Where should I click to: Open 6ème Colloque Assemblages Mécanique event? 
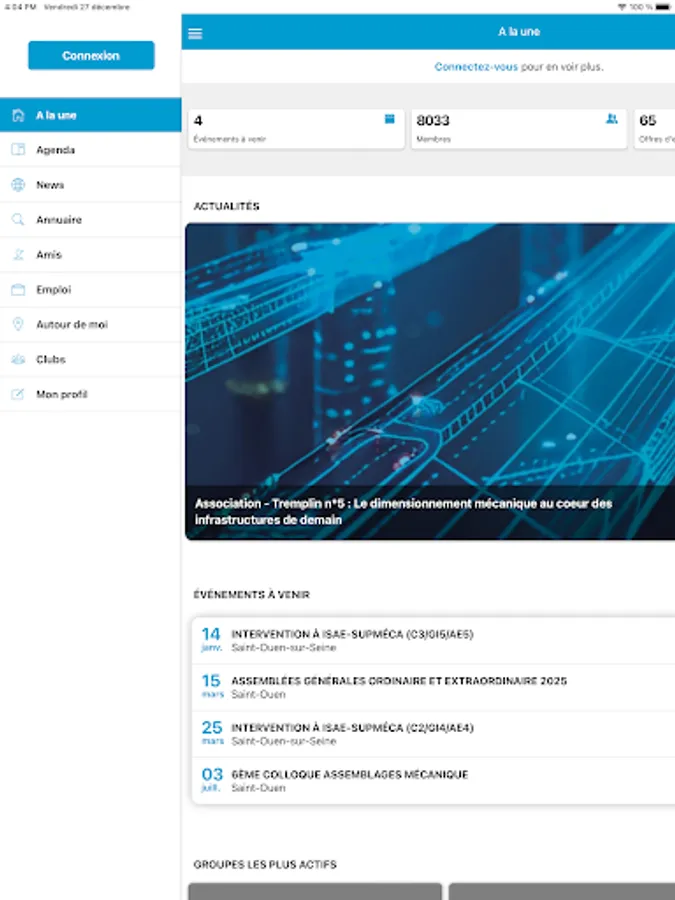pos(433,781)
